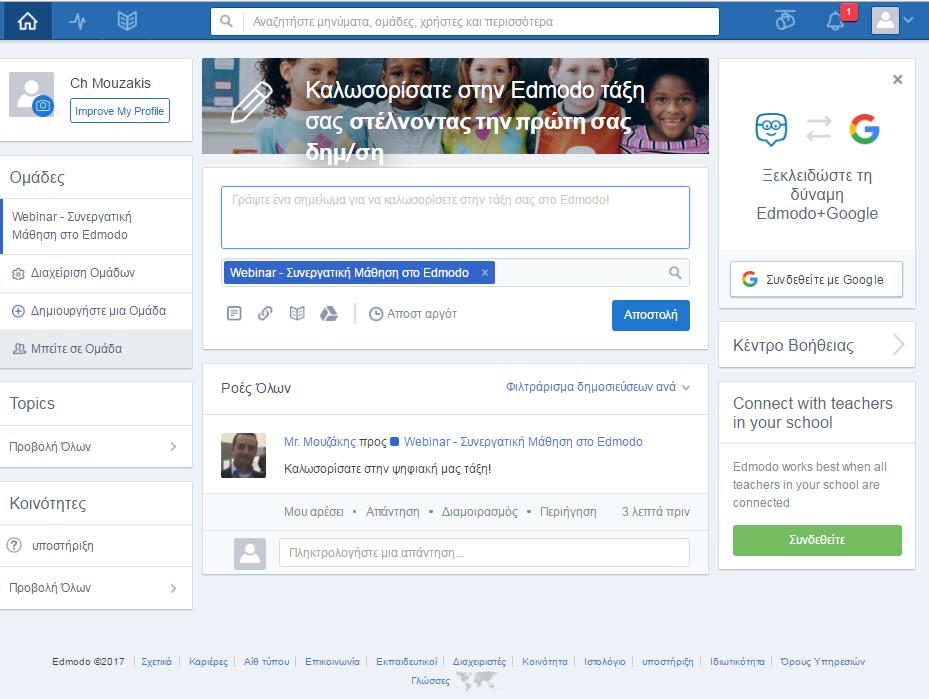
Task: Open Κοινότητα footer link
Action: tap(544, 662)
